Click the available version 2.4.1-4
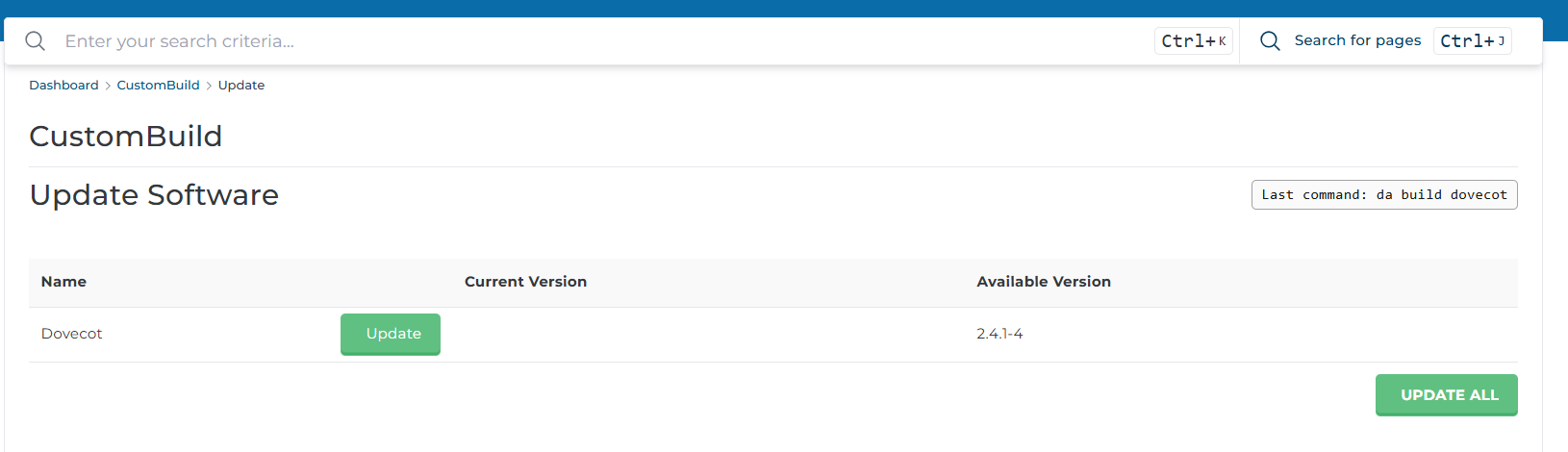Screen dimensions: 1568x452 point(999,334)
